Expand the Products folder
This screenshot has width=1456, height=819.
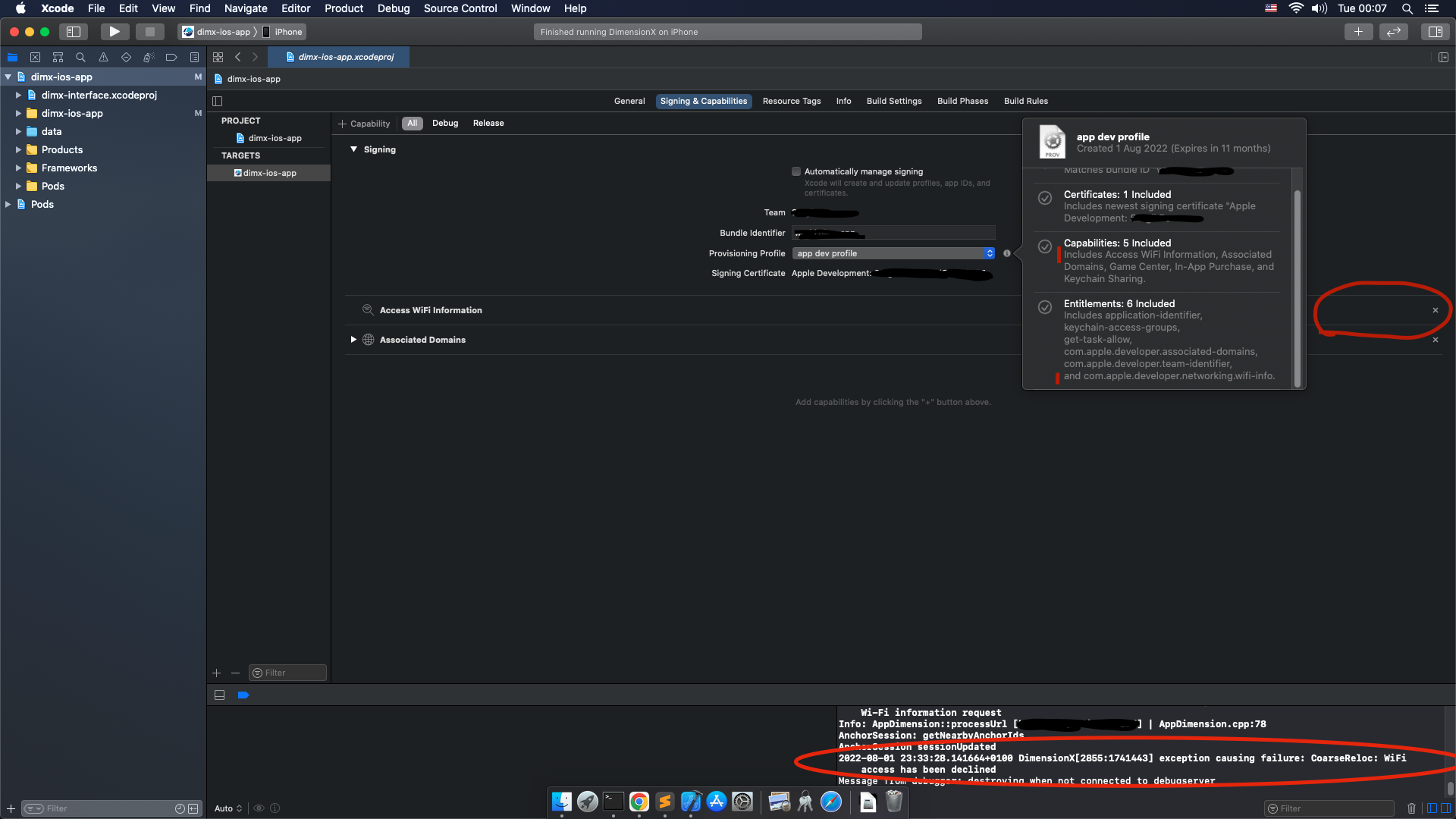point(19,149)
